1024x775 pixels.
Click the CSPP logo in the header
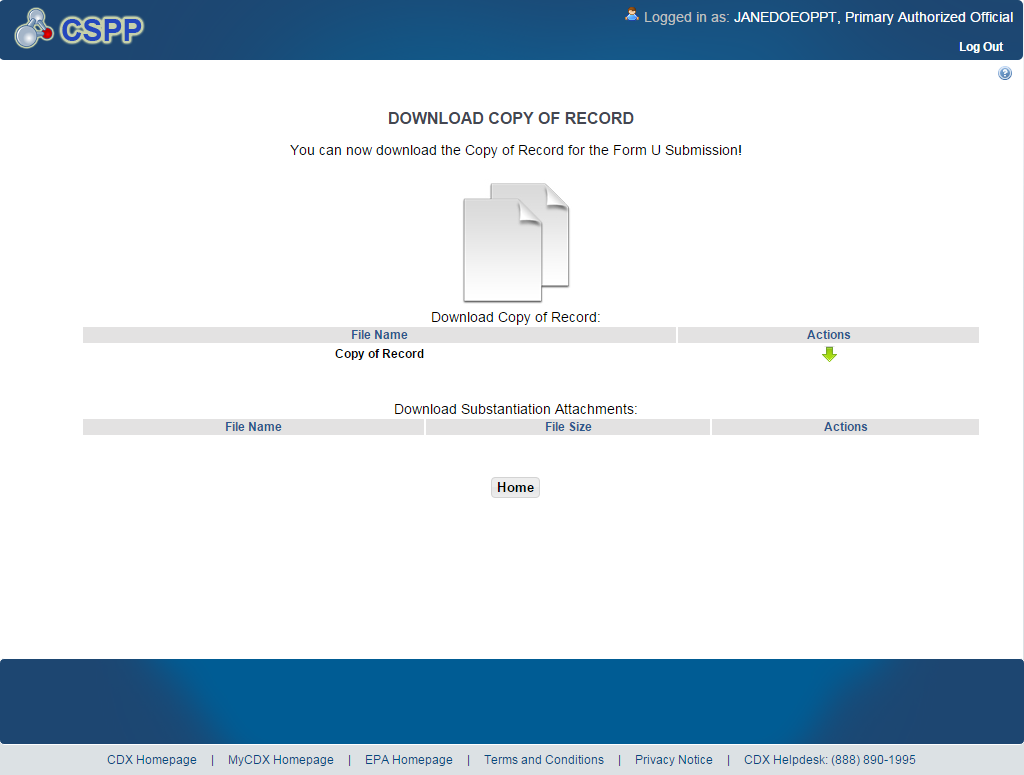[x=79, y=29]
